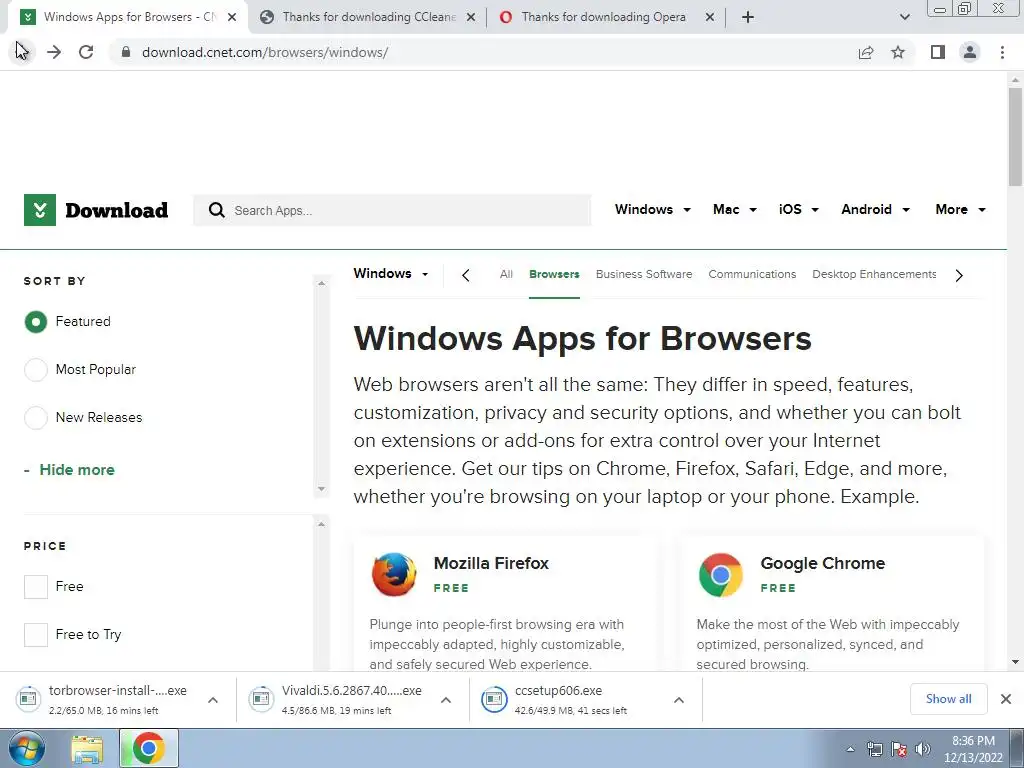
Task: Click the ccsetup606.exe download file icon
Action: [494, 699]
